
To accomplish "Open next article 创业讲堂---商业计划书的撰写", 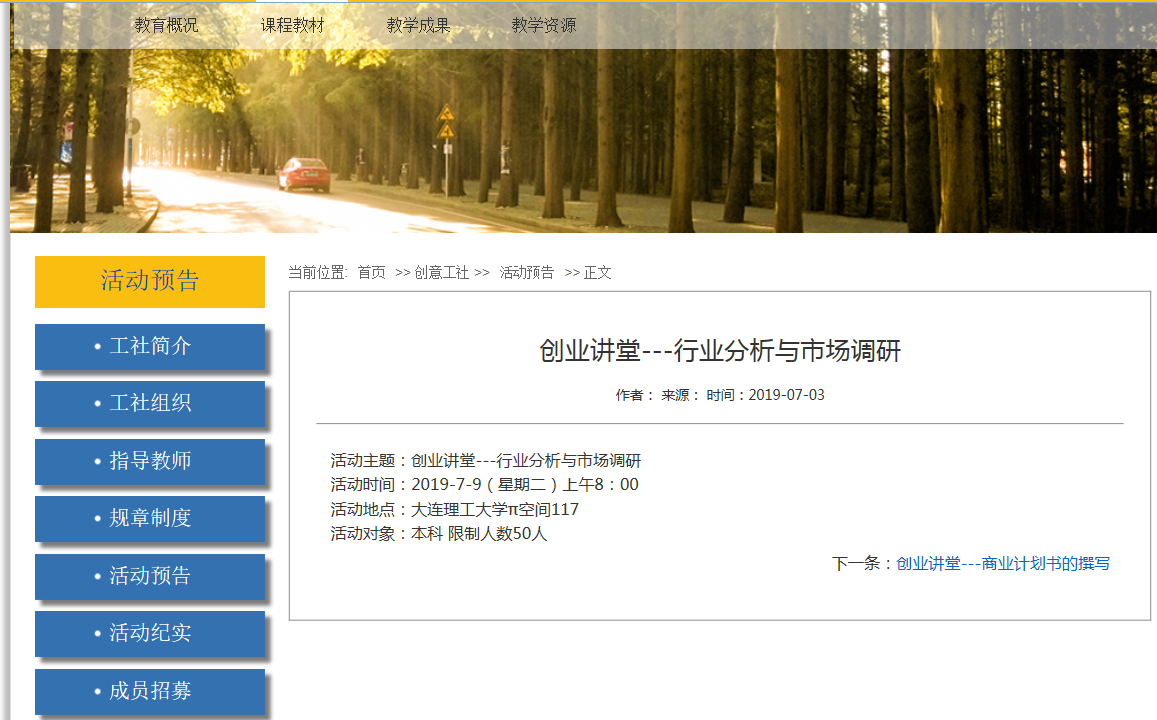I will click(x=1003, y=564).
